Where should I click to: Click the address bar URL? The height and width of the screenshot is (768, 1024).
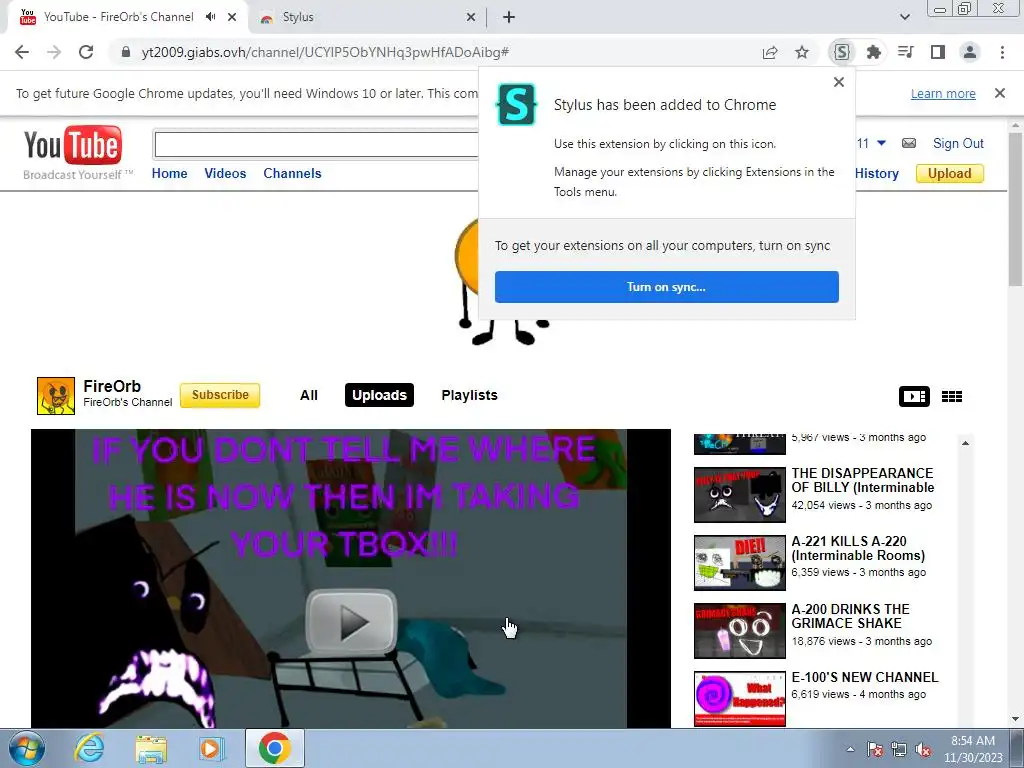click(x=325, y=52)
